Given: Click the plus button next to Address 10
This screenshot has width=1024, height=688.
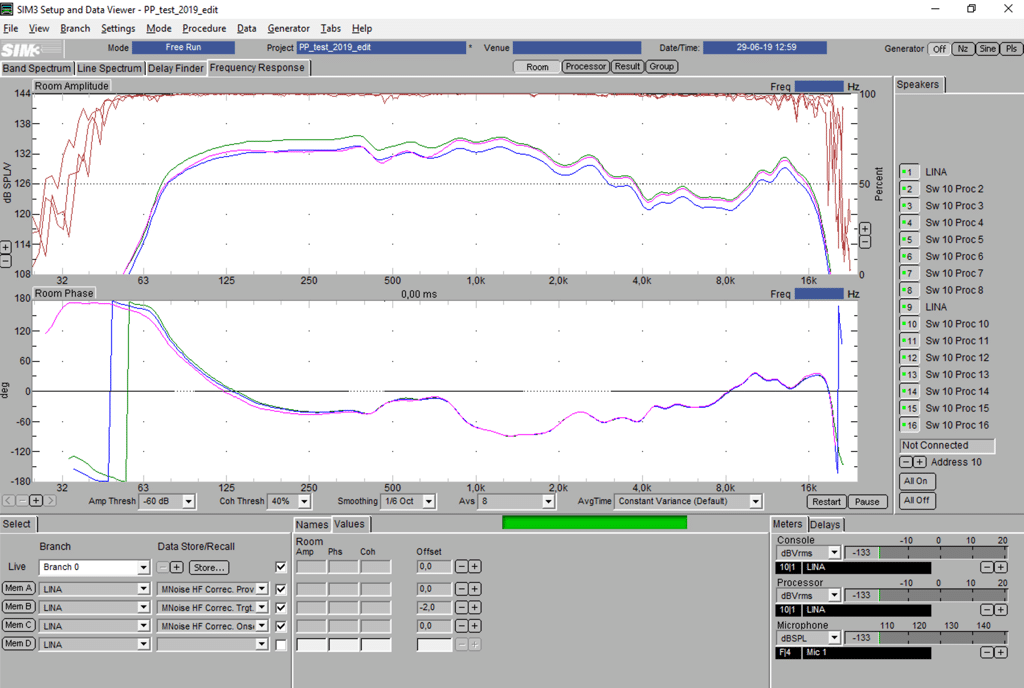Looking at the screenshot, I should tap(919, 462).
